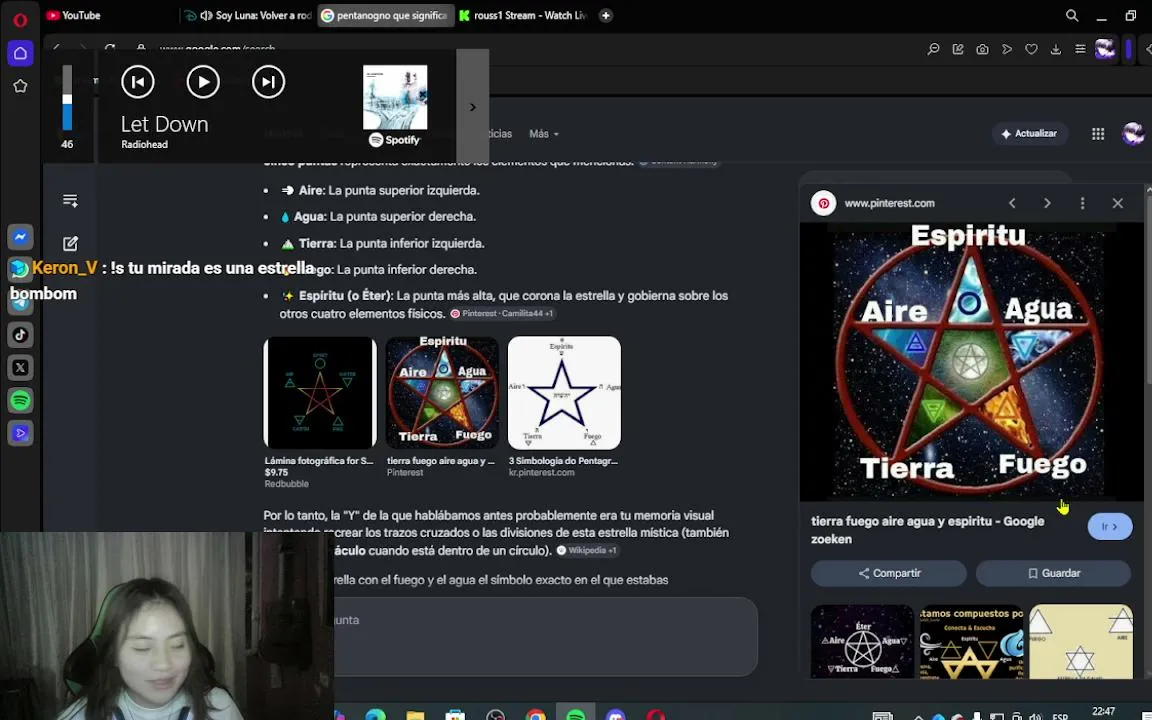Open TikTok in the Opera sidebar

[21, 335]
